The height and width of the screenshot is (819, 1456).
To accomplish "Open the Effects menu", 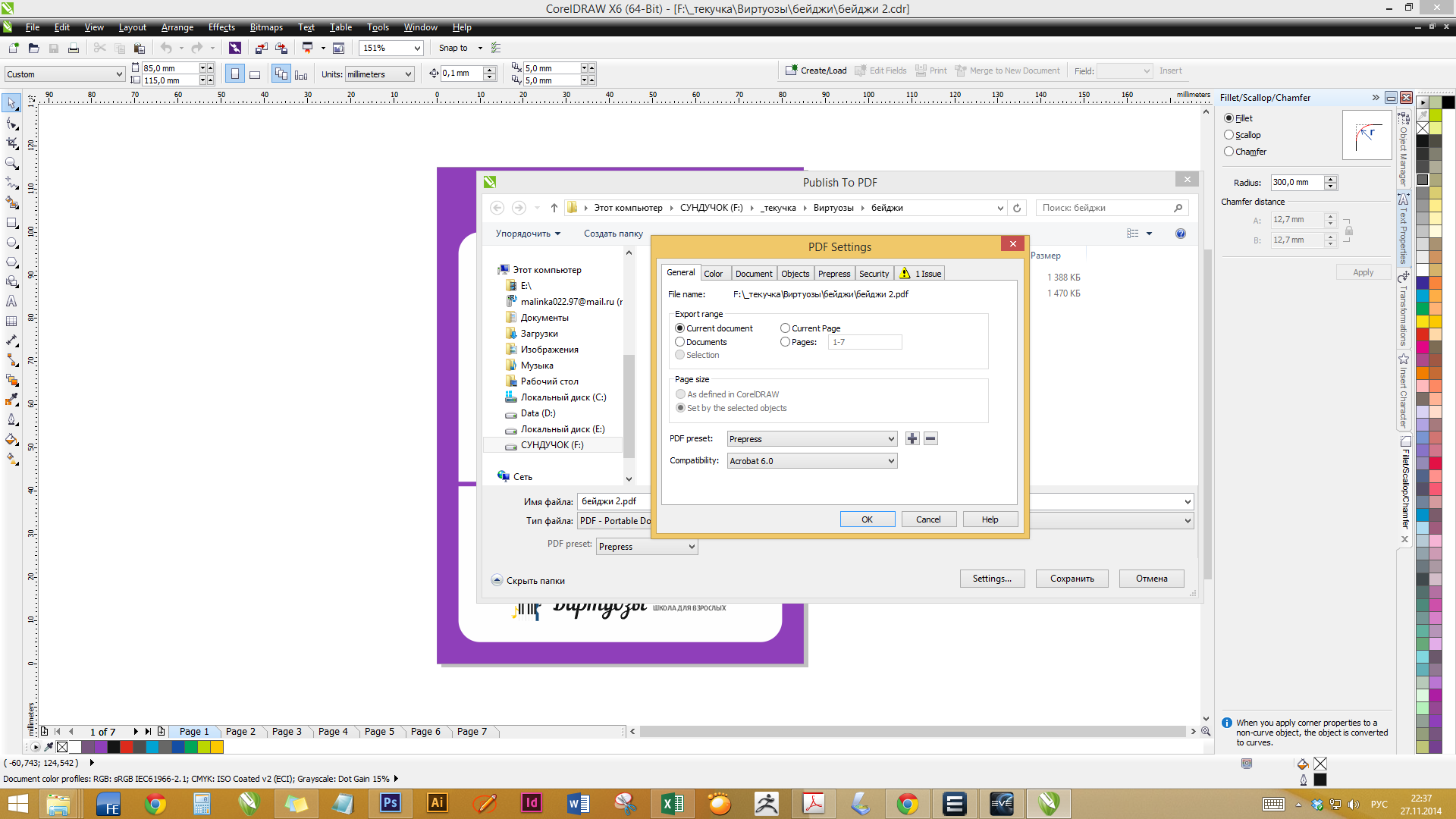I will point(221,27).
